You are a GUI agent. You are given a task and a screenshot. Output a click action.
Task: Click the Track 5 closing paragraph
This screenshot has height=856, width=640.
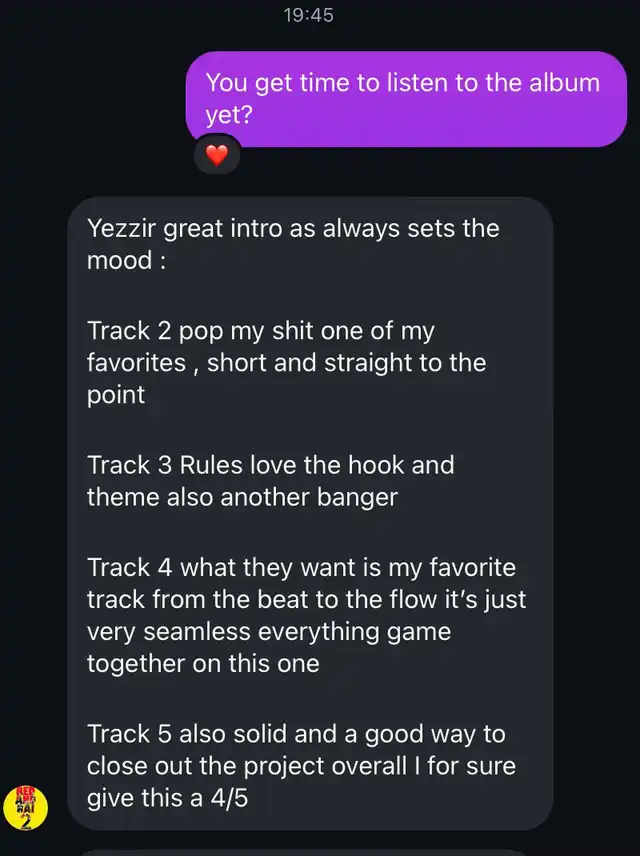(x=301, y=765)
